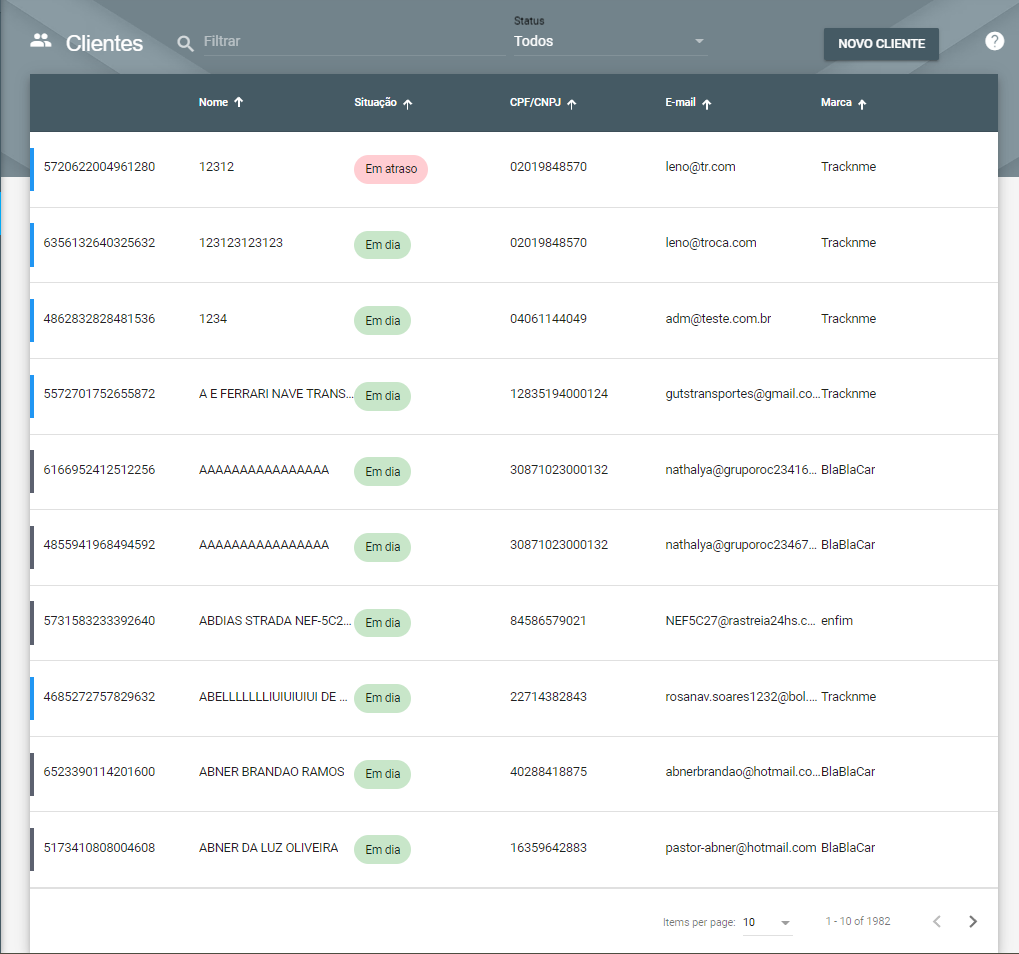
Task: Sort by Marca arrow icon
Action: [x=862, y=104]
